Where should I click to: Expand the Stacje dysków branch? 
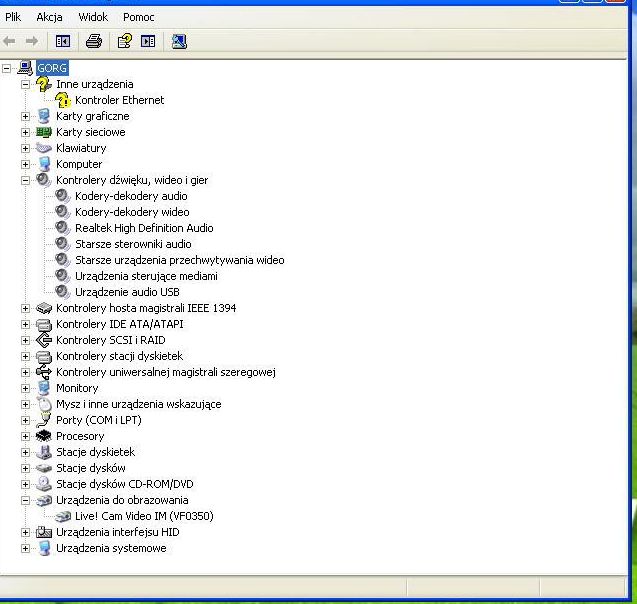(x=25, y=468)
